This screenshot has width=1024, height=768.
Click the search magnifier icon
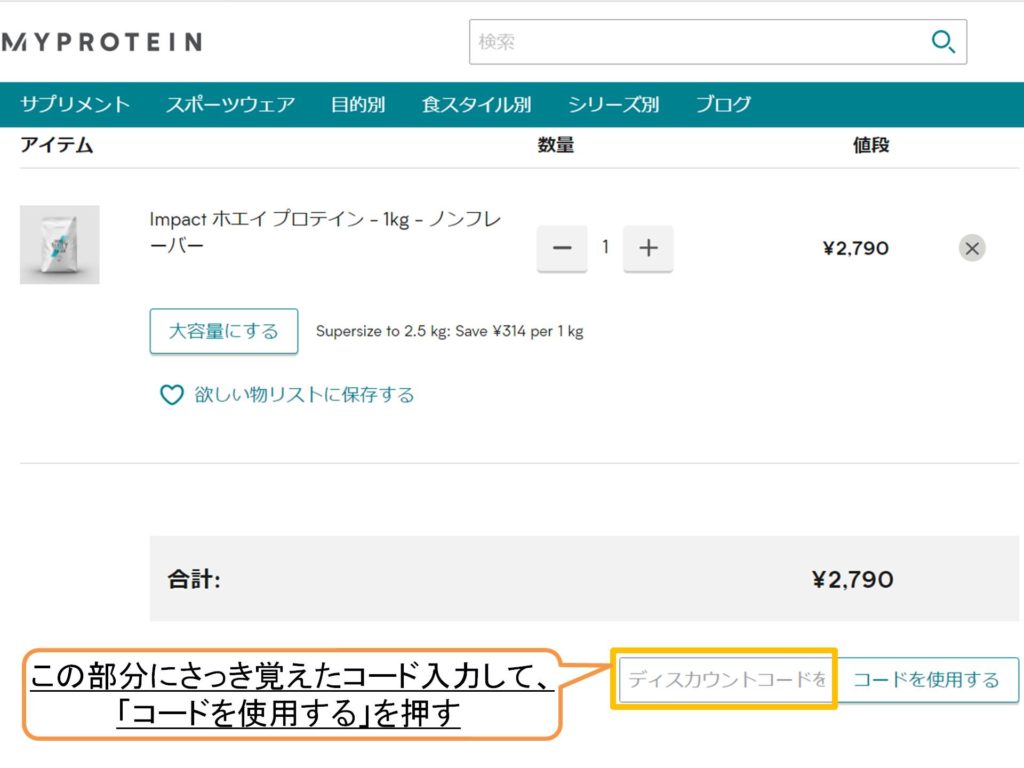click(x=942, y=42)
